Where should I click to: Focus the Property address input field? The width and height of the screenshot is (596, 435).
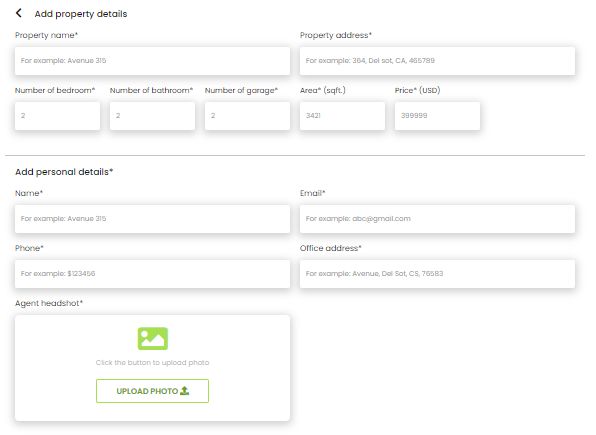coord(437,61)
